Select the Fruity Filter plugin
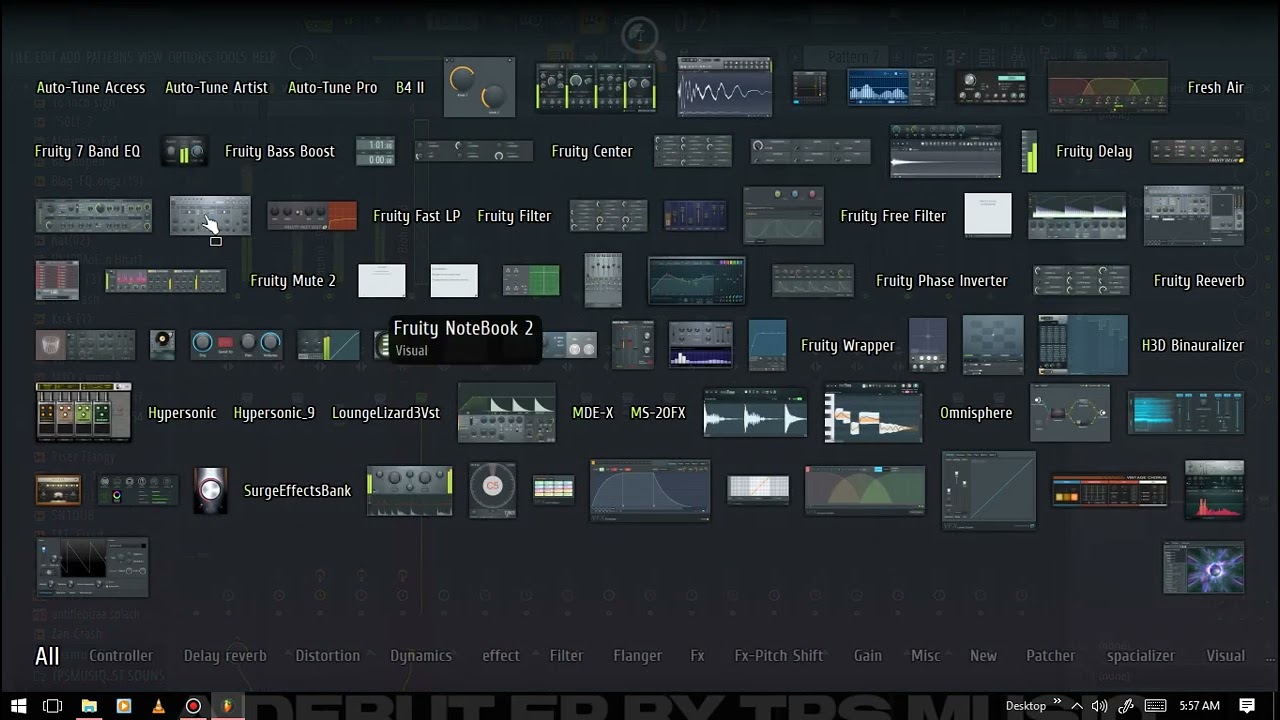The image size is (1280, 720). (x=514, y=216)
